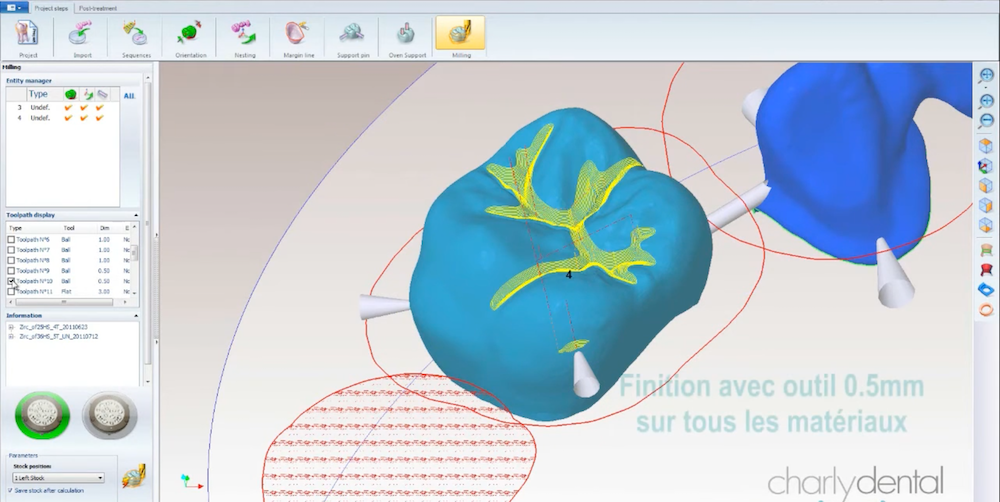The height and width of the screenshot is (502, 1000).
Task: Select the Orientation tool
Action: pyautogui.click(x=190, y=37)
